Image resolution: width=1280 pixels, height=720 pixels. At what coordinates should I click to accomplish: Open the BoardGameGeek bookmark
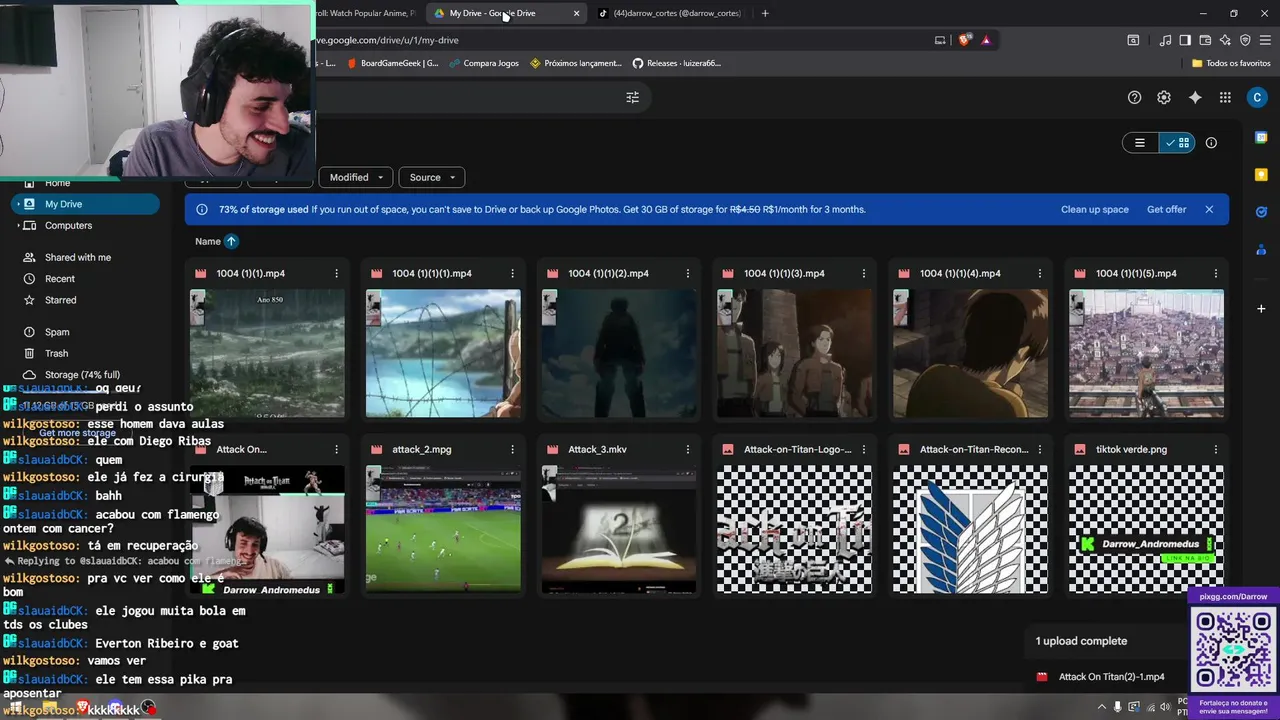coord(392,63)
